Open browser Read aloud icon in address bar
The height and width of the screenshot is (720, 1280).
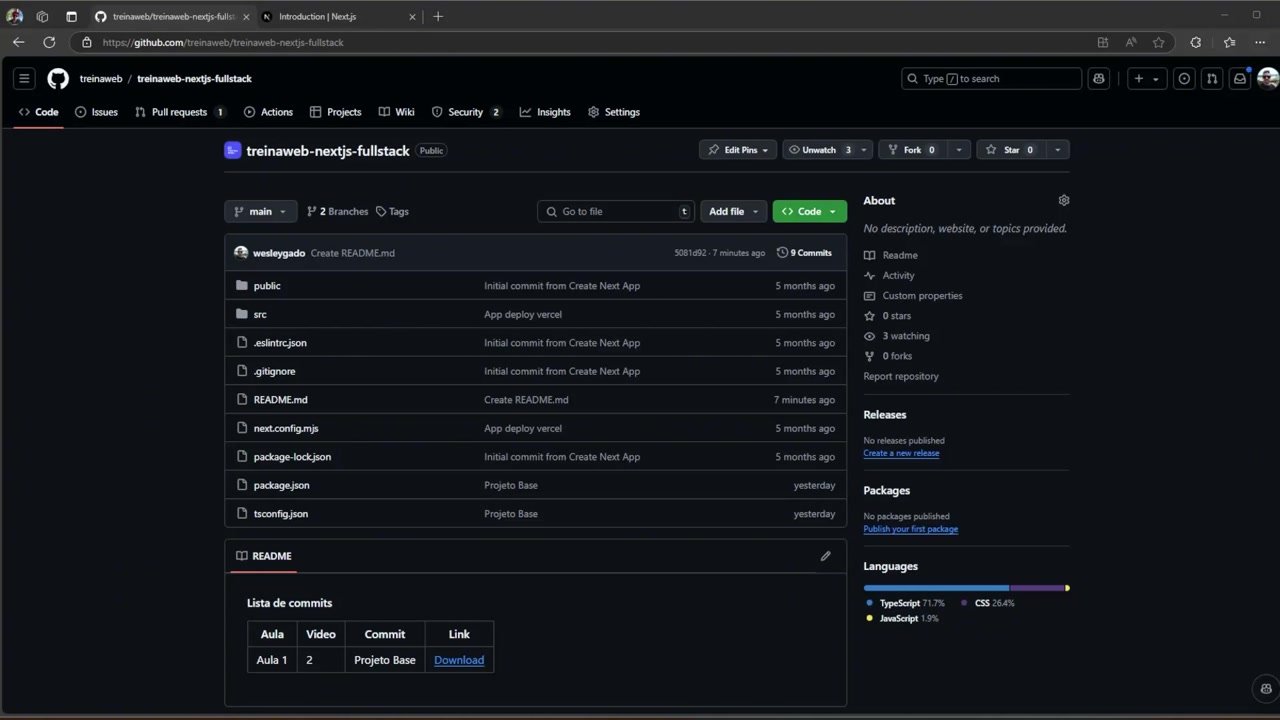pyautogui.click(x=1131, y=42)
